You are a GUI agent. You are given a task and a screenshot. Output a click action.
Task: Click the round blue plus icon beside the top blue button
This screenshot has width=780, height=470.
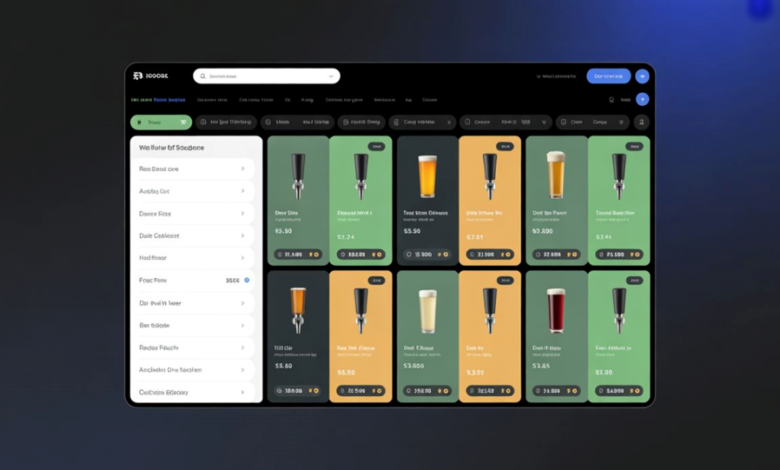642,76
